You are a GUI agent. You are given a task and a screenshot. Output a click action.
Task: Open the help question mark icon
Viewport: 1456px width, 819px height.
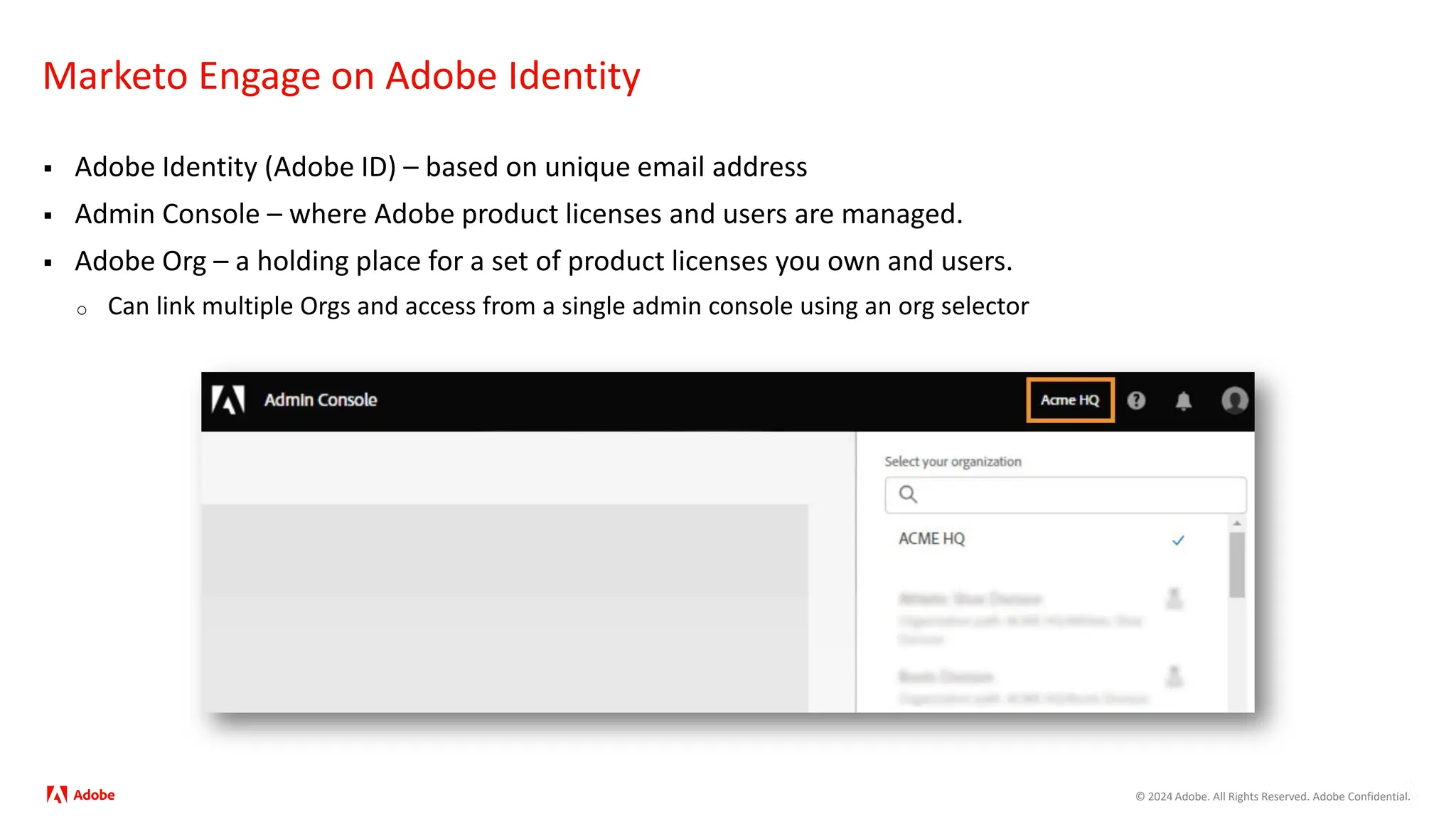pyautogui.click(x=1136, y=400)
